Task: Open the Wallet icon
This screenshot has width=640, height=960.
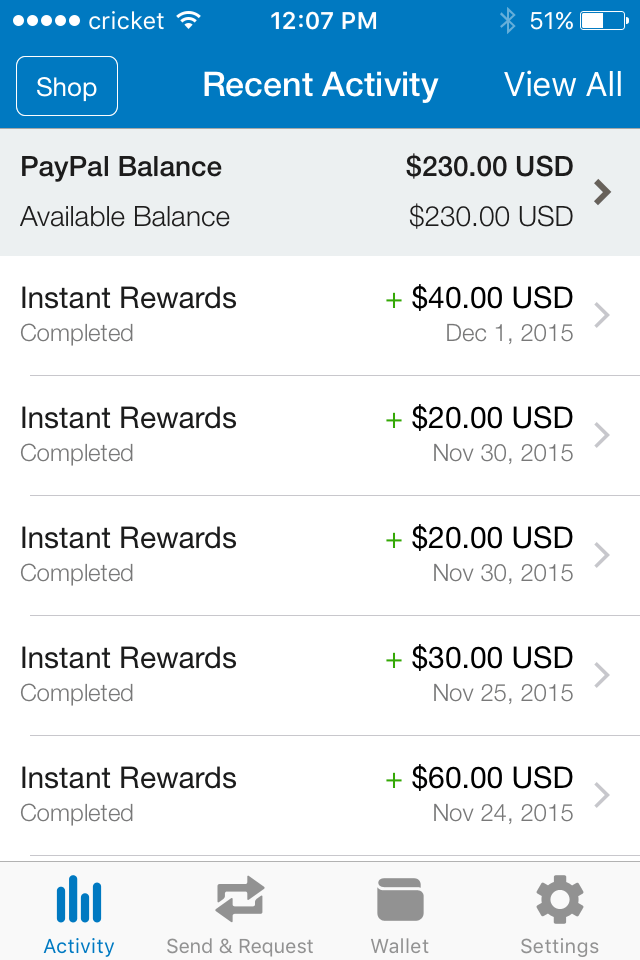Action: click(400, 899)
